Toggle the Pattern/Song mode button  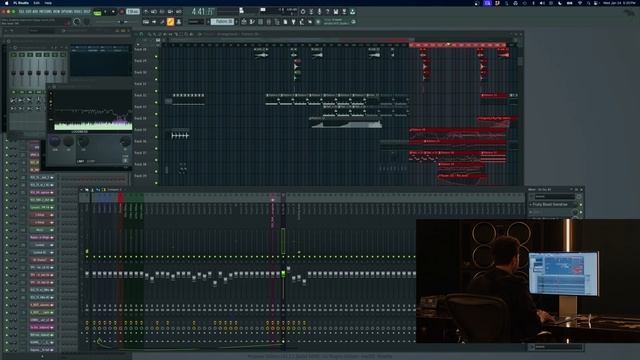pos(98,12)
